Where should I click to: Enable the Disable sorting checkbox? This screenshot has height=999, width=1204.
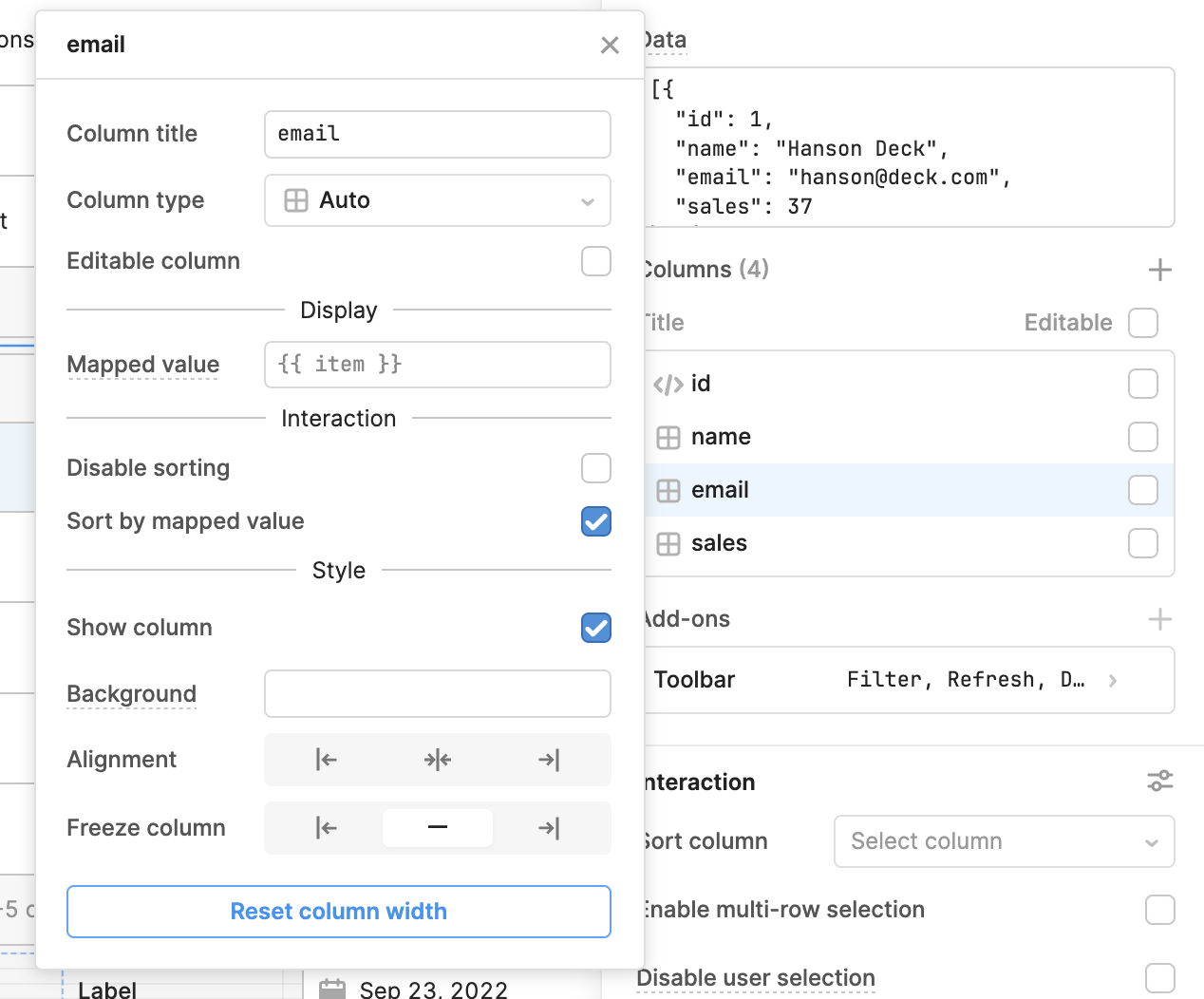tap(596, 468)
